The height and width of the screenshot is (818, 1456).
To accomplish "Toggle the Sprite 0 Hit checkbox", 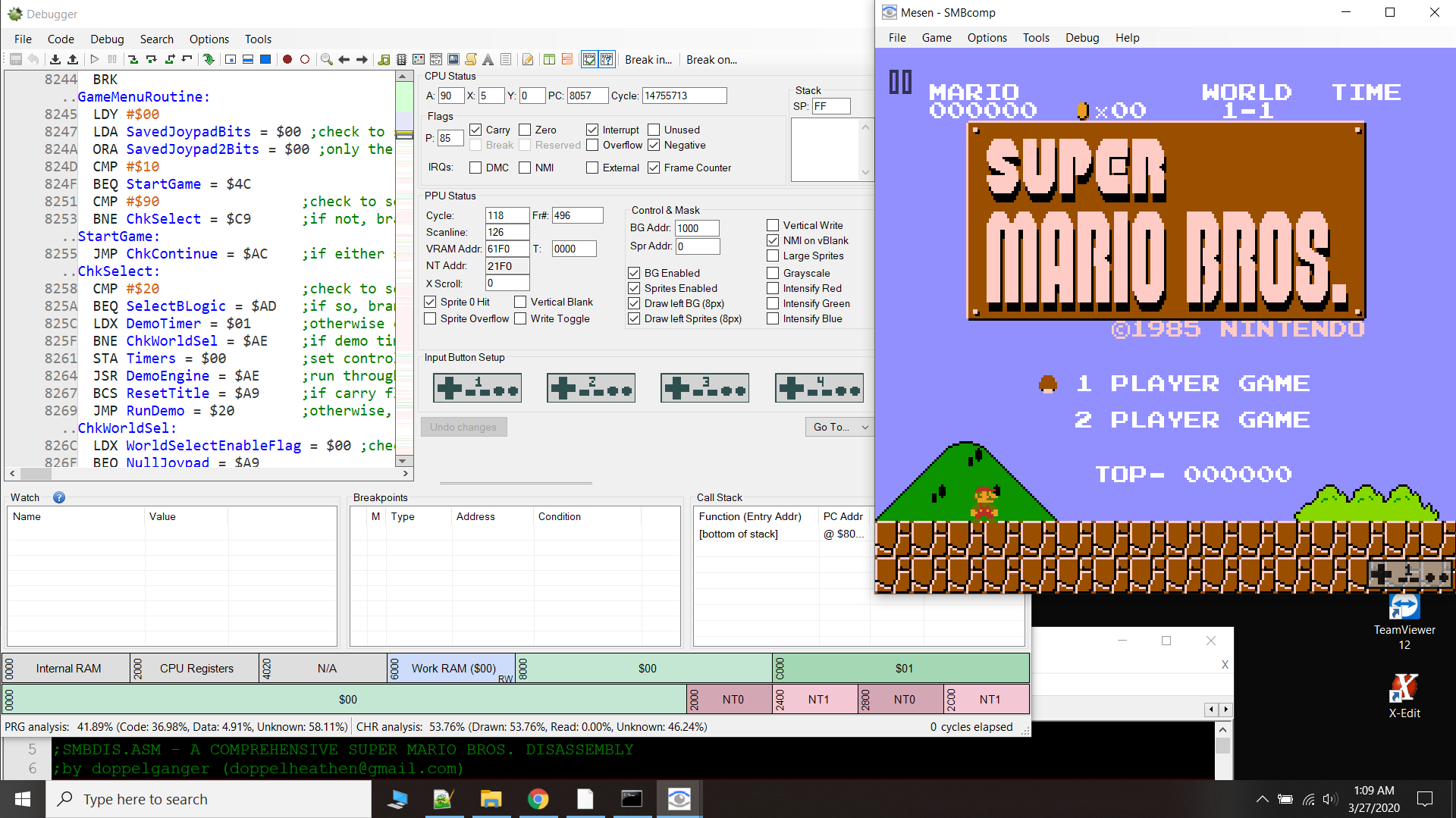I will (x=430, y=302).
